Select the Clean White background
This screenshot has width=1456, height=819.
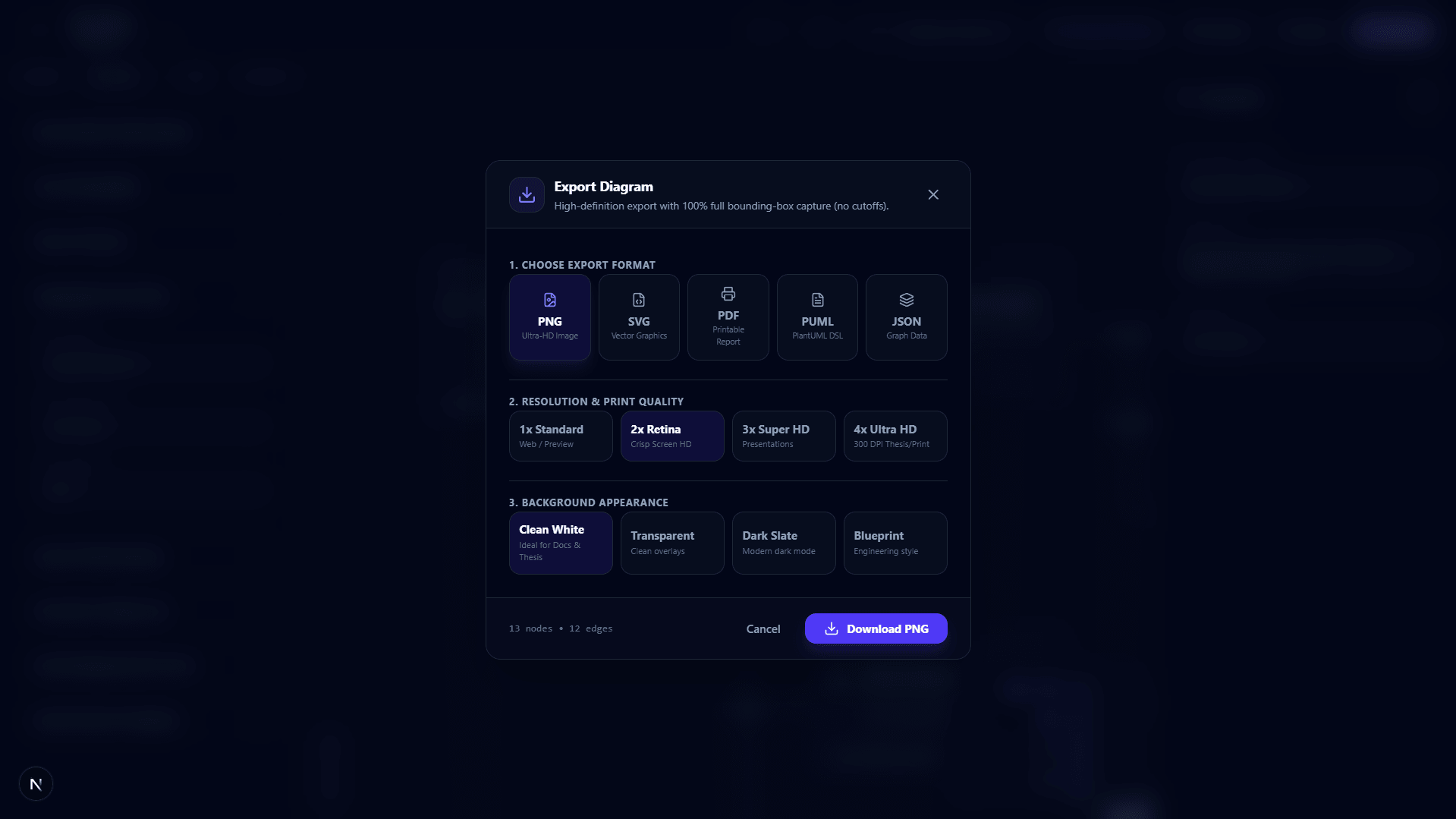point(561,543)
